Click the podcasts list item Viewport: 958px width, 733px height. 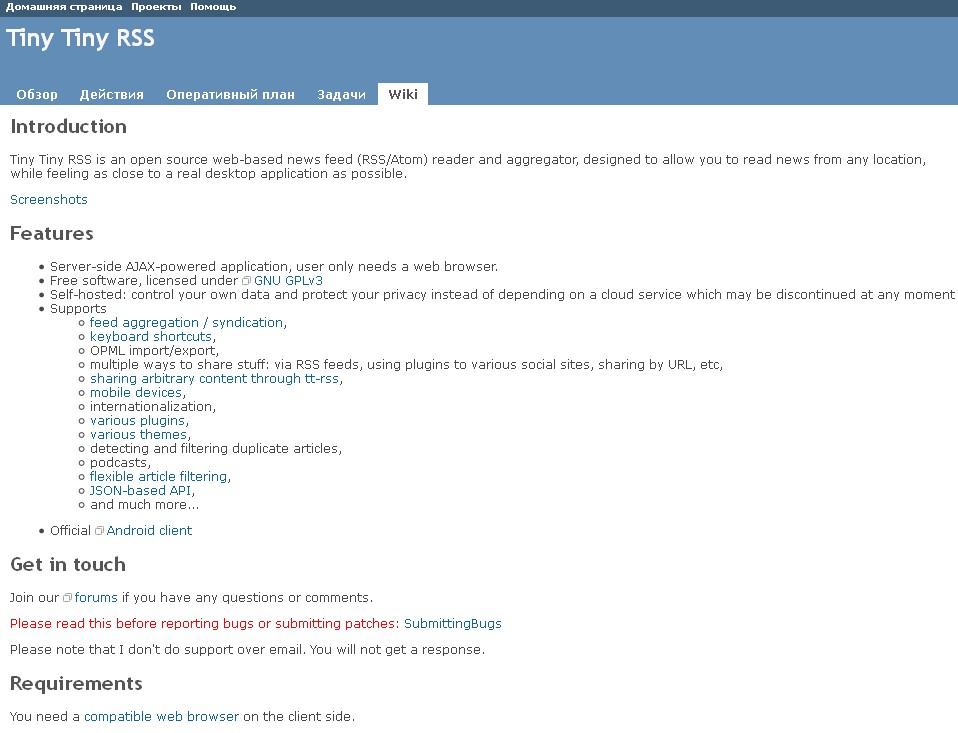(120, 463)
